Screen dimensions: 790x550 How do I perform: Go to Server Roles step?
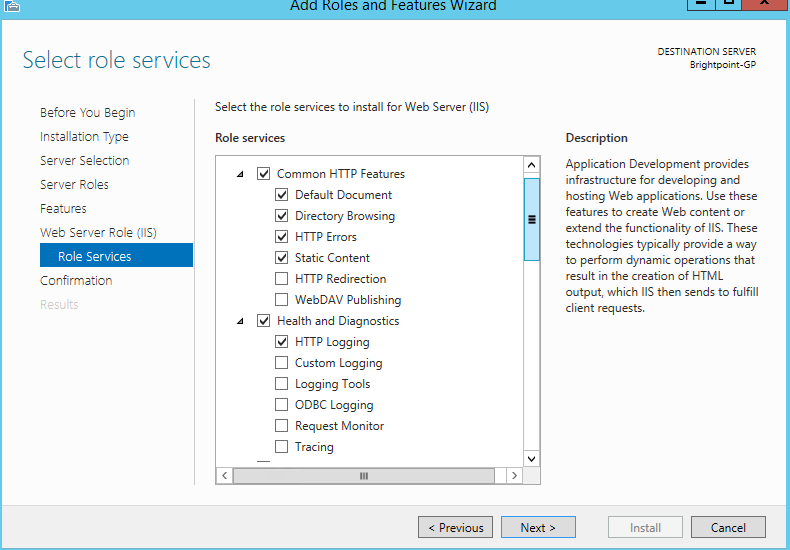click(74, 185)
